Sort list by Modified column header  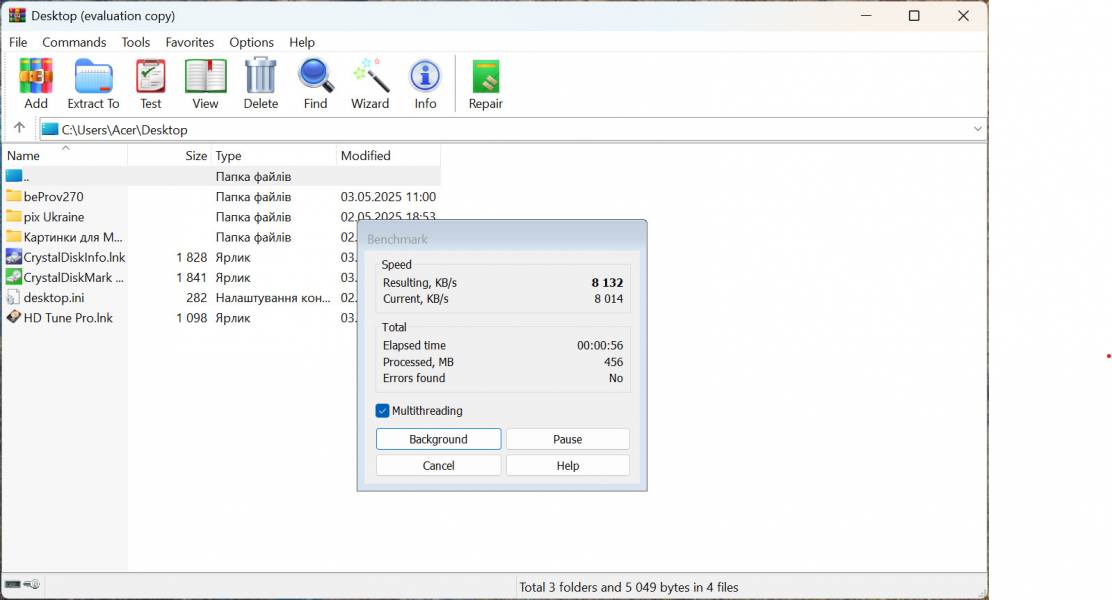click(x=388, y=155)
